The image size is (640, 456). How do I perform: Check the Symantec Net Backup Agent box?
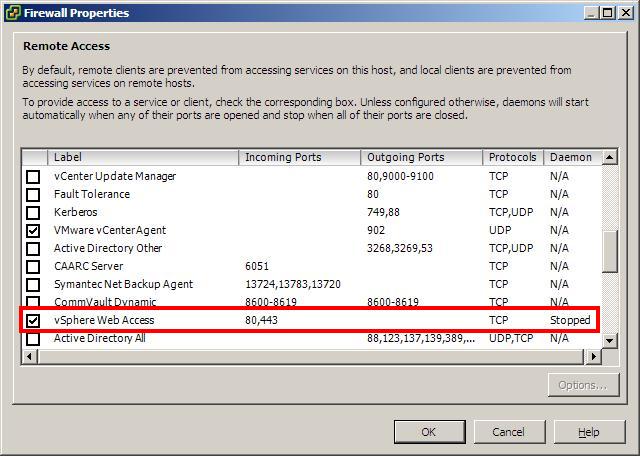(x=33, y=285)
